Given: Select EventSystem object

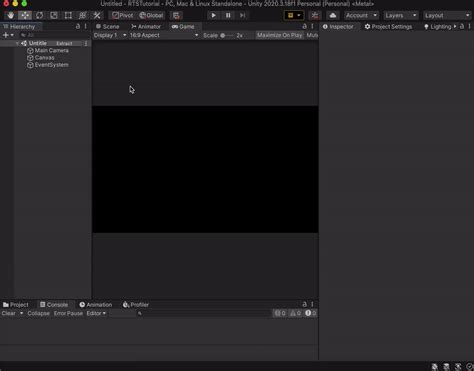Looking at the screenshot, I should click(48, 65).
